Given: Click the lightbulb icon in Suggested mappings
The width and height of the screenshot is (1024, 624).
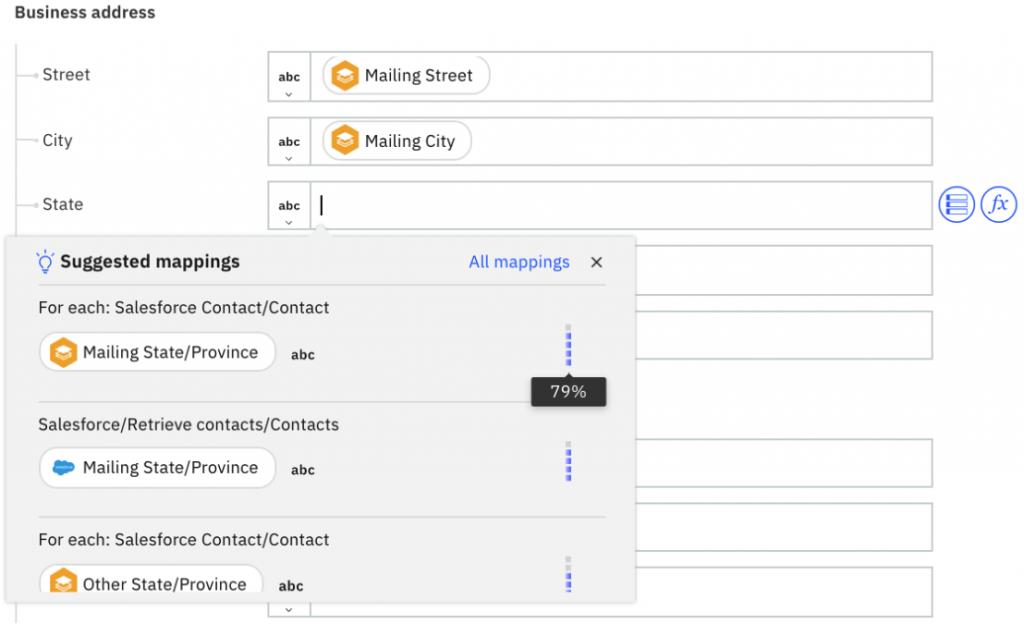Looking at the screenshot, I should [x=43, y=261].
